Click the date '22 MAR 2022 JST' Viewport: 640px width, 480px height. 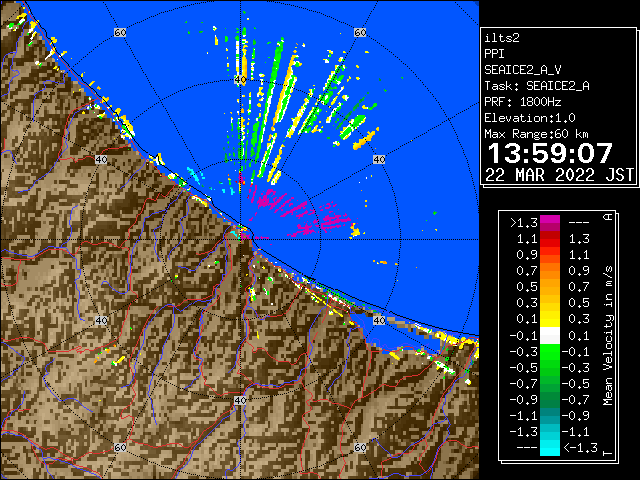point(559,175)
